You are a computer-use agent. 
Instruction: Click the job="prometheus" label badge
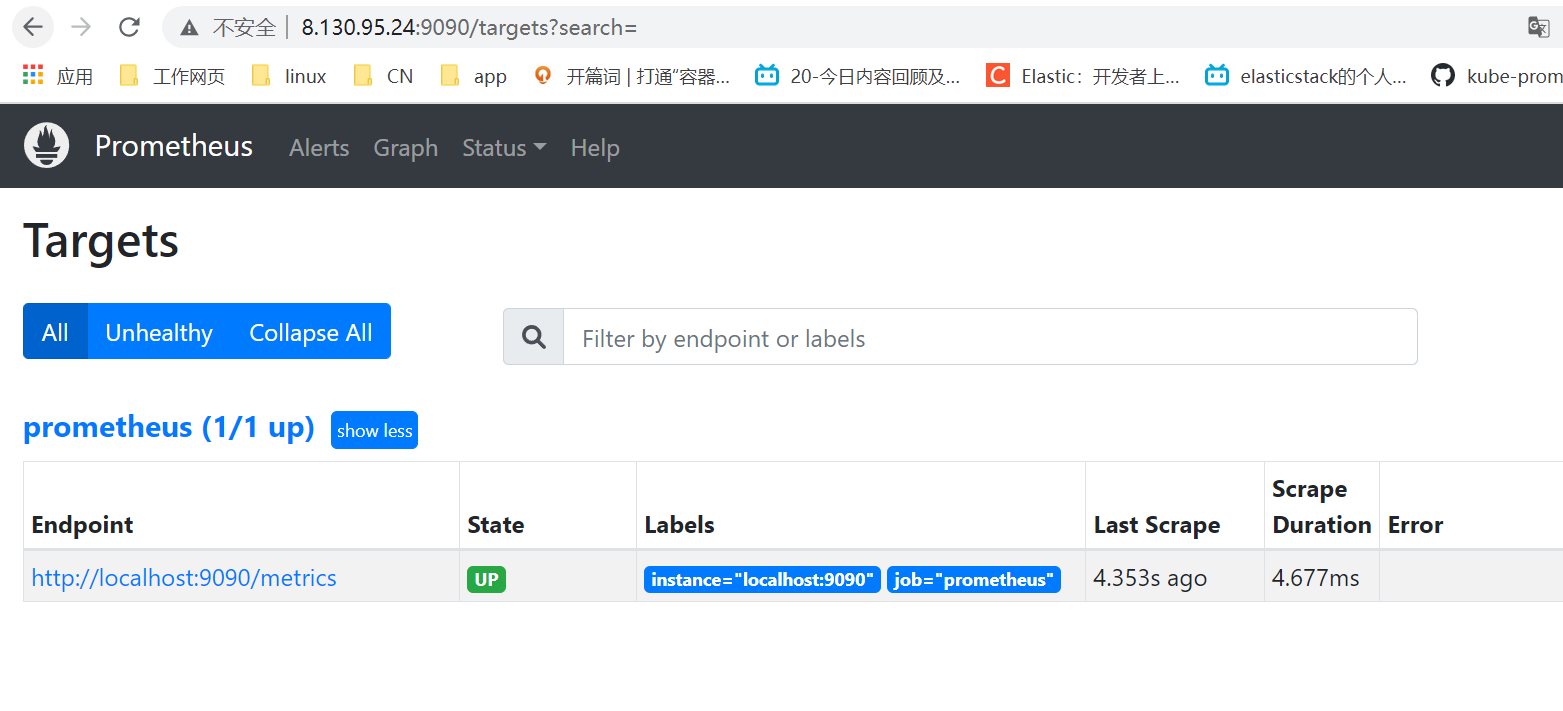[974, 580]
